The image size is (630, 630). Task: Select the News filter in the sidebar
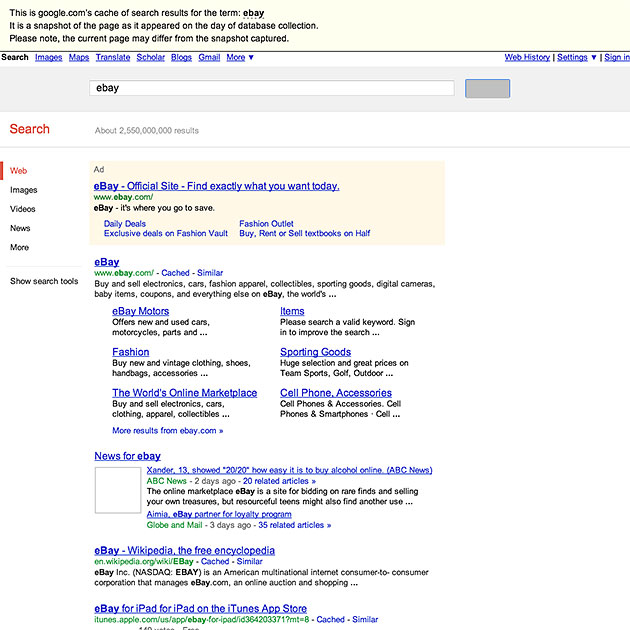tap(20, 228)
